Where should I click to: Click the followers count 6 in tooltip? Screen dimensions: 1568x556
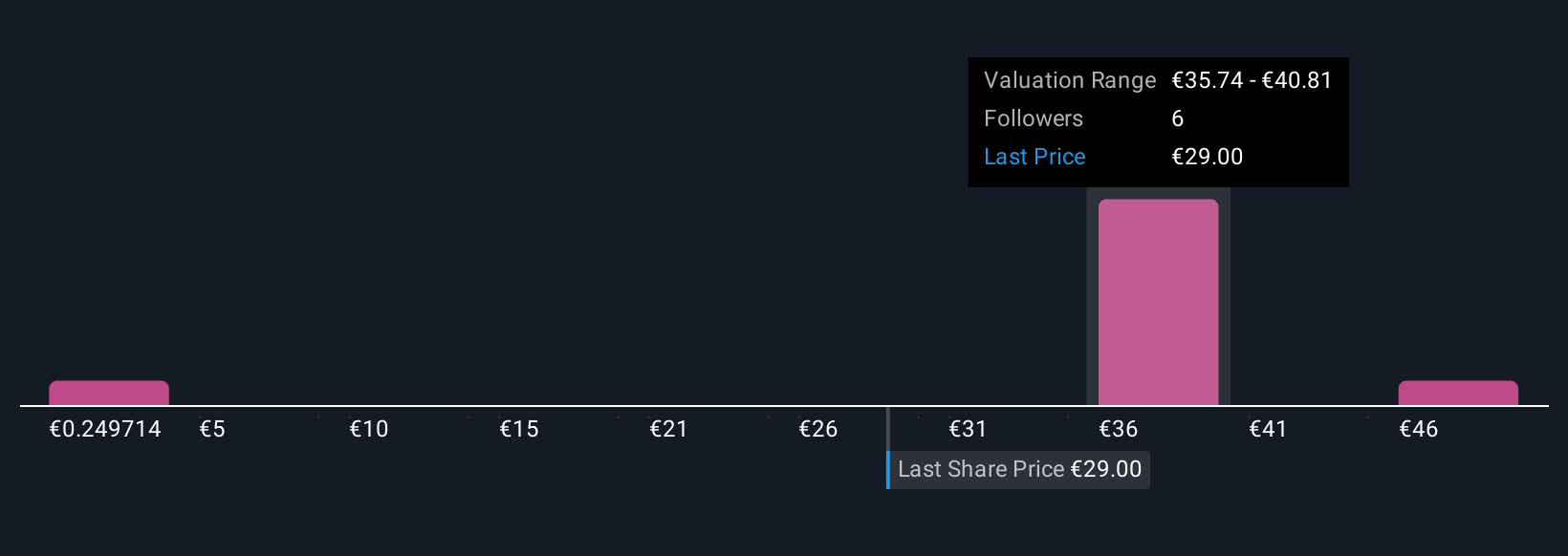(1178, 118)
